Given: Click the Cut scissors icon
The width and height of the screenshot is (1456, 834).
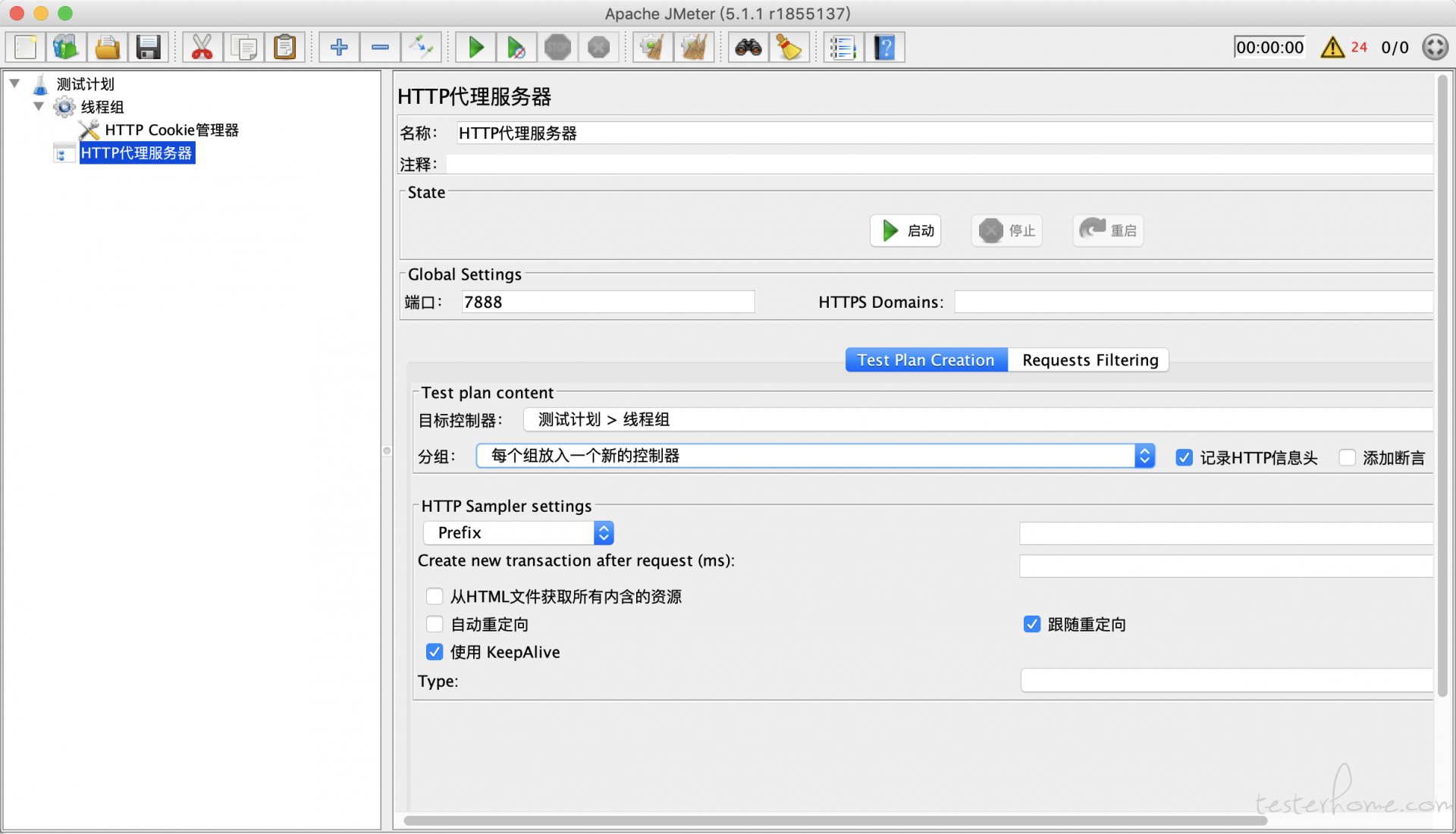Looking at the screenshot, I should pos(202,48).
